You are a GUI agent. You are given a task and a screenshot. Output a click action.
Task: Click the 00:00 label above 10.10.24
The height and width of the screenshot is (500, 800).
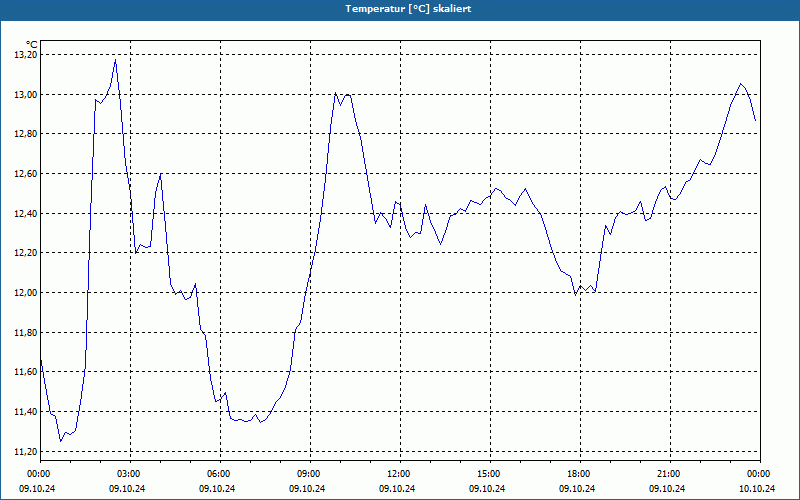(x=760, y=473)
